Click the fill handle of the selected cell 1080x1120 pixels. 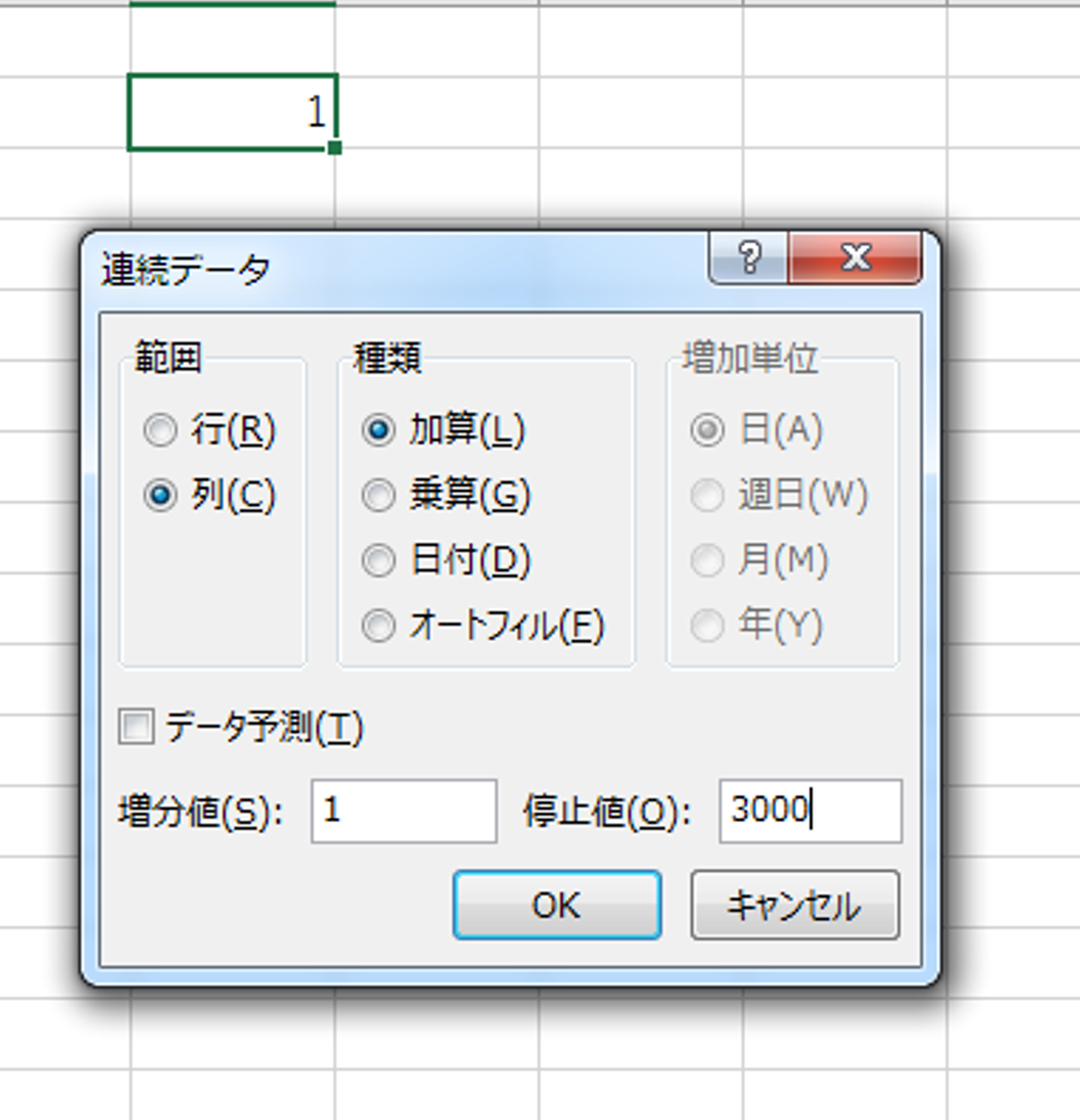(334, 148)
